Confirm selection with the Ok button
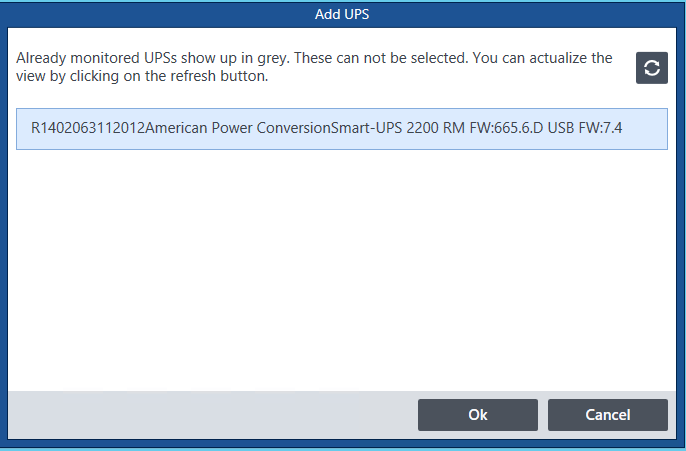Viewport: 686px width, 451px height. tap(478, 415)
